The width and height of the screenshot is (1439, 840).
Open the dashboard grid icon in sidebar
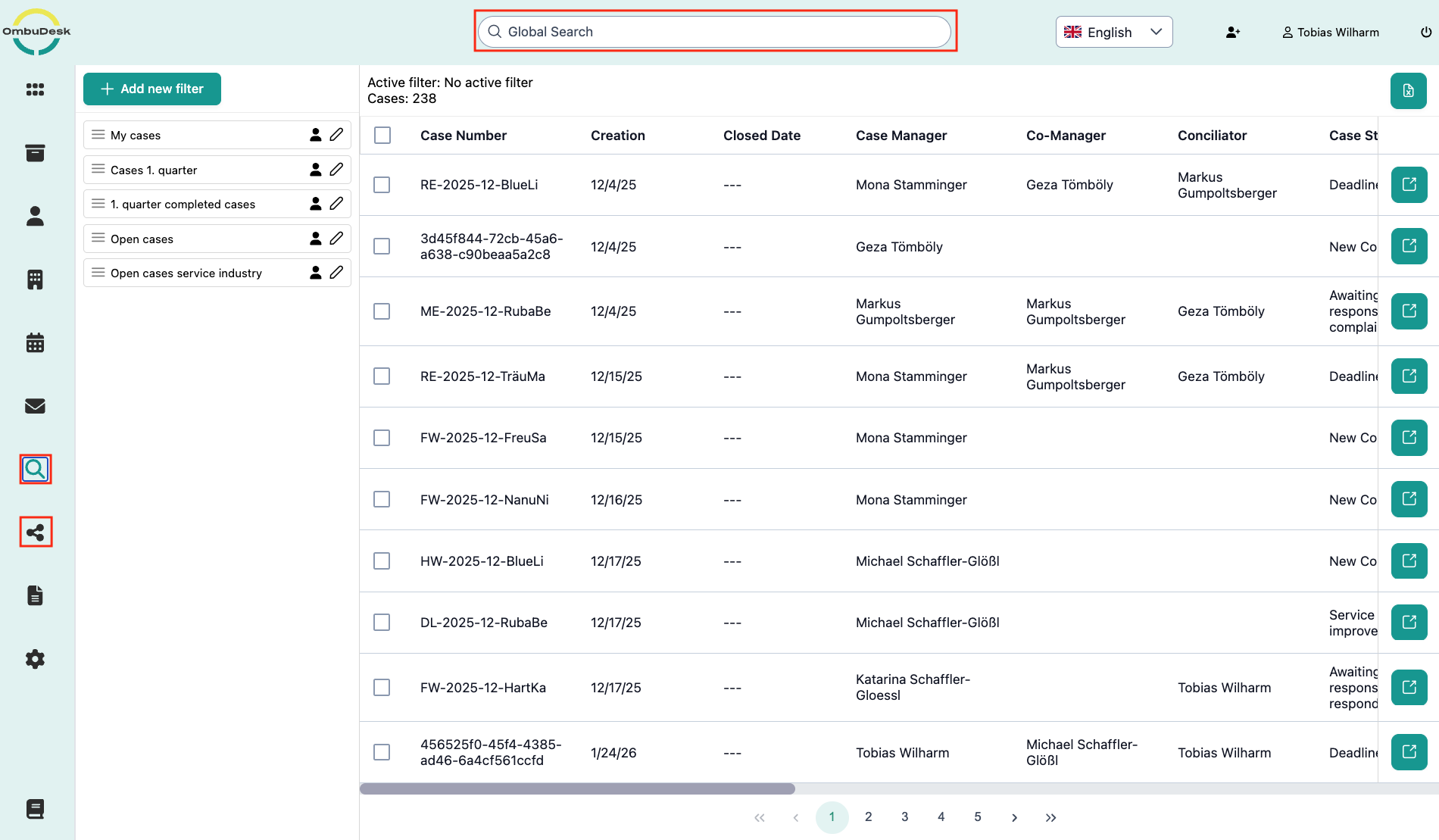pos(35,89)
